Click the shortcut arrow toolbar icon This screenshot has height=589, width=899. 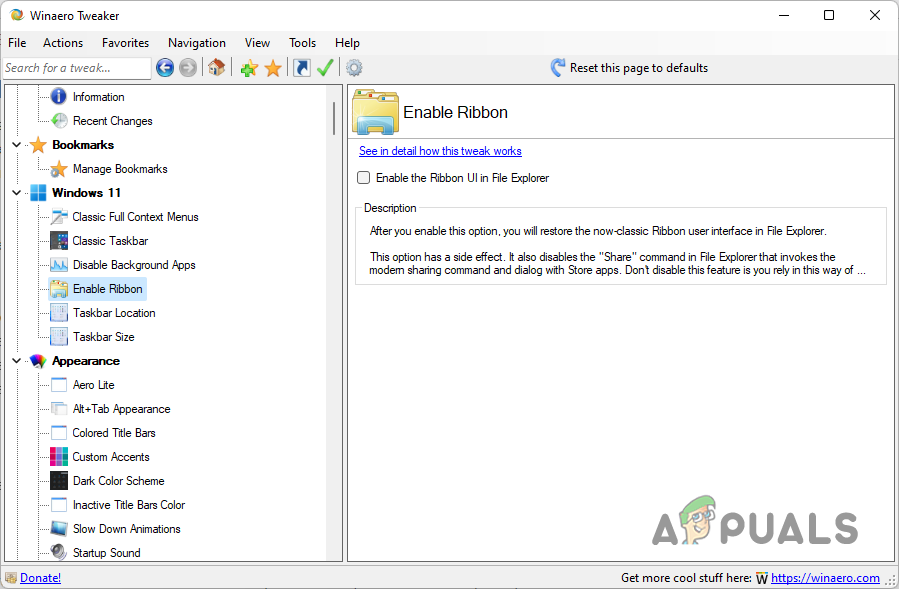tap(302, 68)
